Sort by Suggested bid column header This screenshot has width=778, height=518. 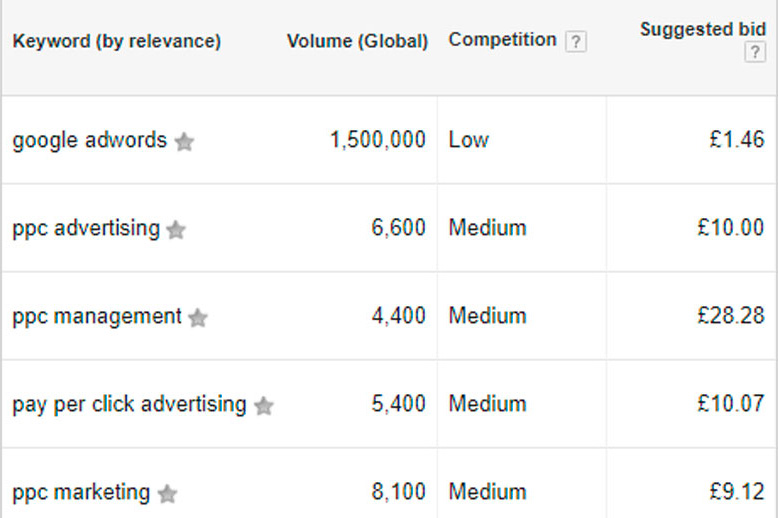[x=702, y=29]
